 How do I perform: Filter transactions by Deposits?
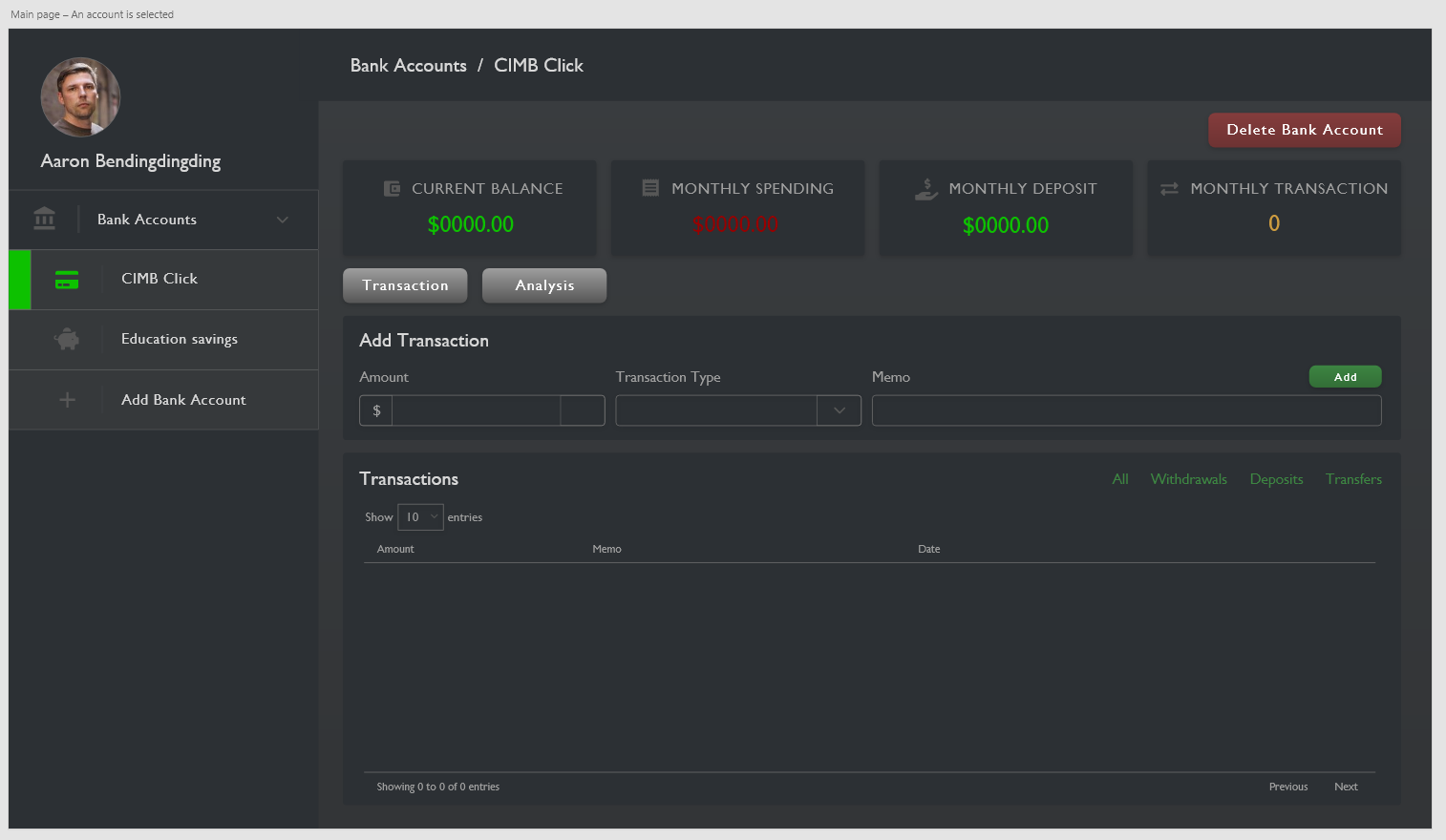1276,478
